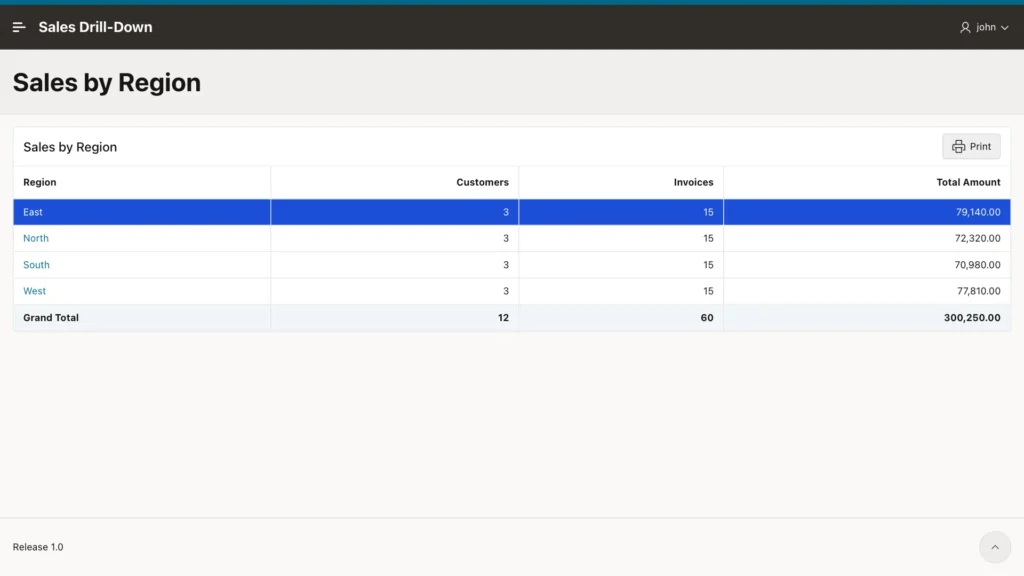Click the customers count in West row

click(x=505, y=291)
